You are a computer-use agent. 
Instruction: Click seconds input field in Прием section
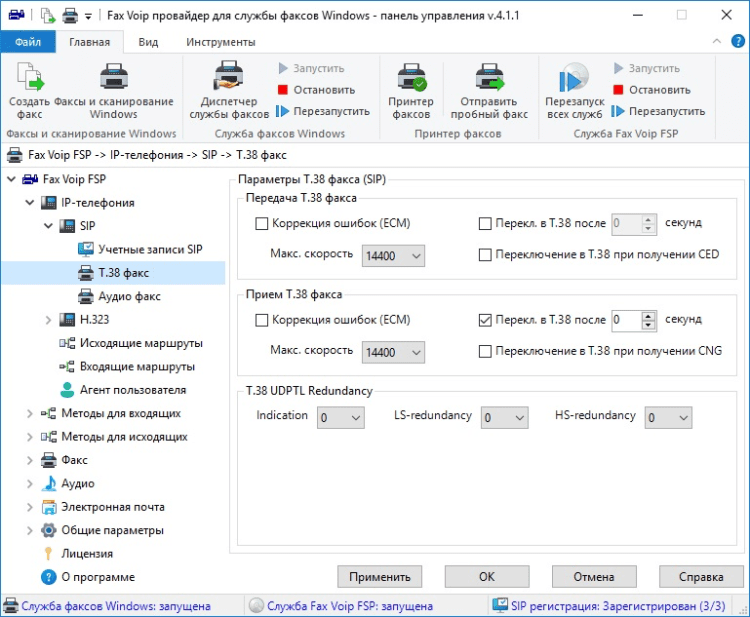626,320
